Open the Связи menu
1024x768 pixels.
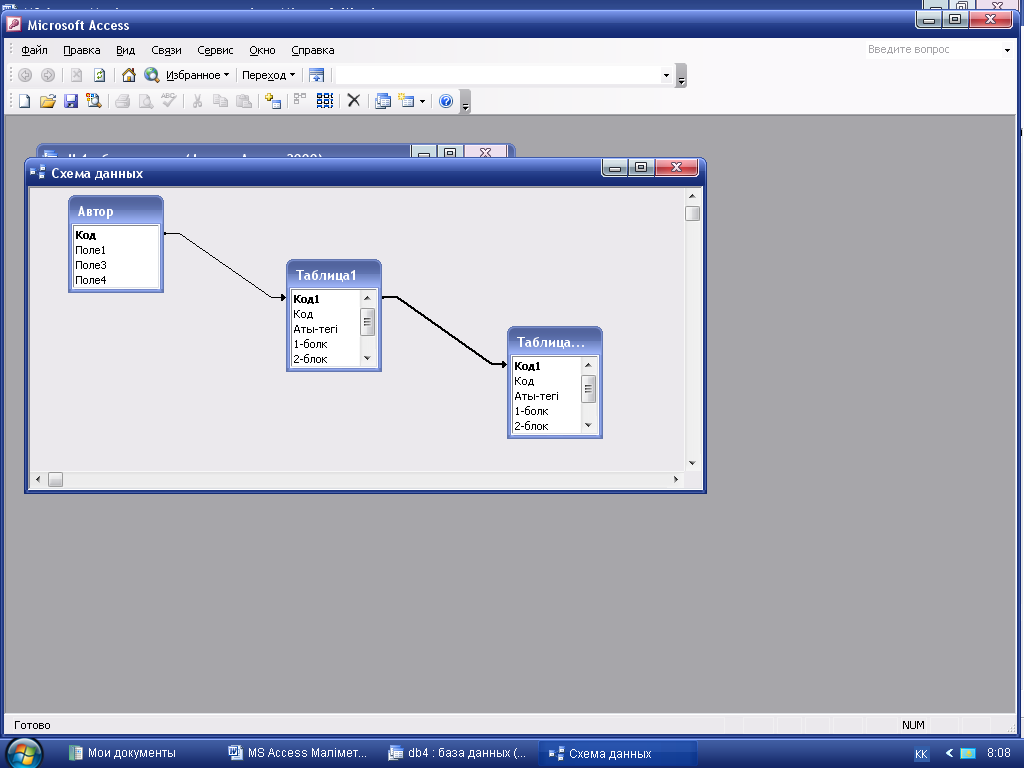tap(167, 50)
